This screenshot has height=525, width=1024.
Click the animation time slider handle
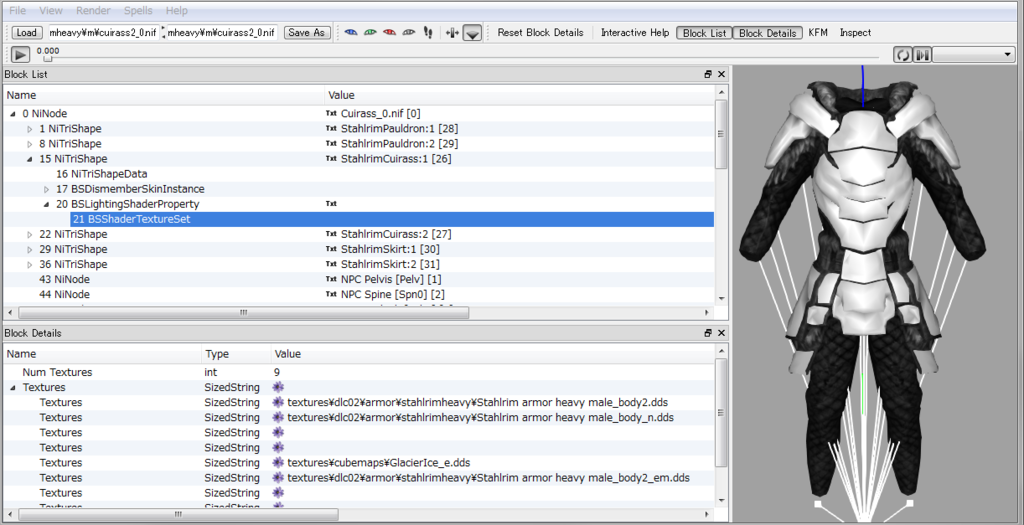click(x=48, y=59)
